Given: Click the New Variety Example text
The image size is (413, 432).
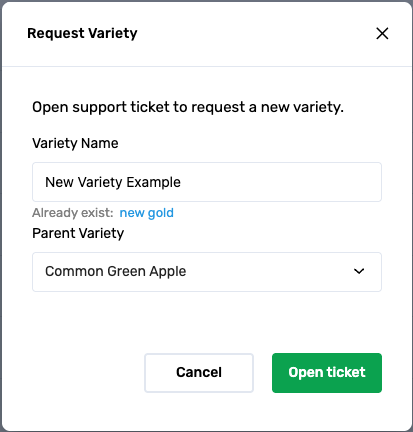Looking at the screenshot, I should coord(113,182).
